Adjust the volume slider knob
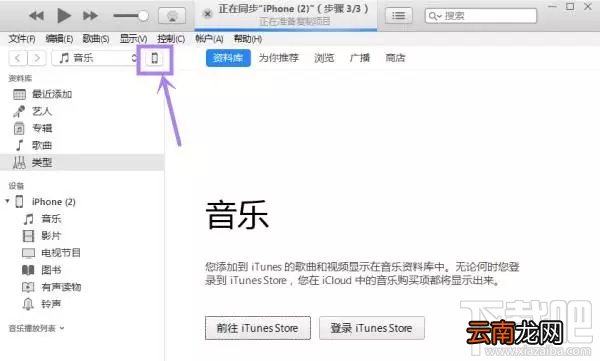 tap(143, 16)
